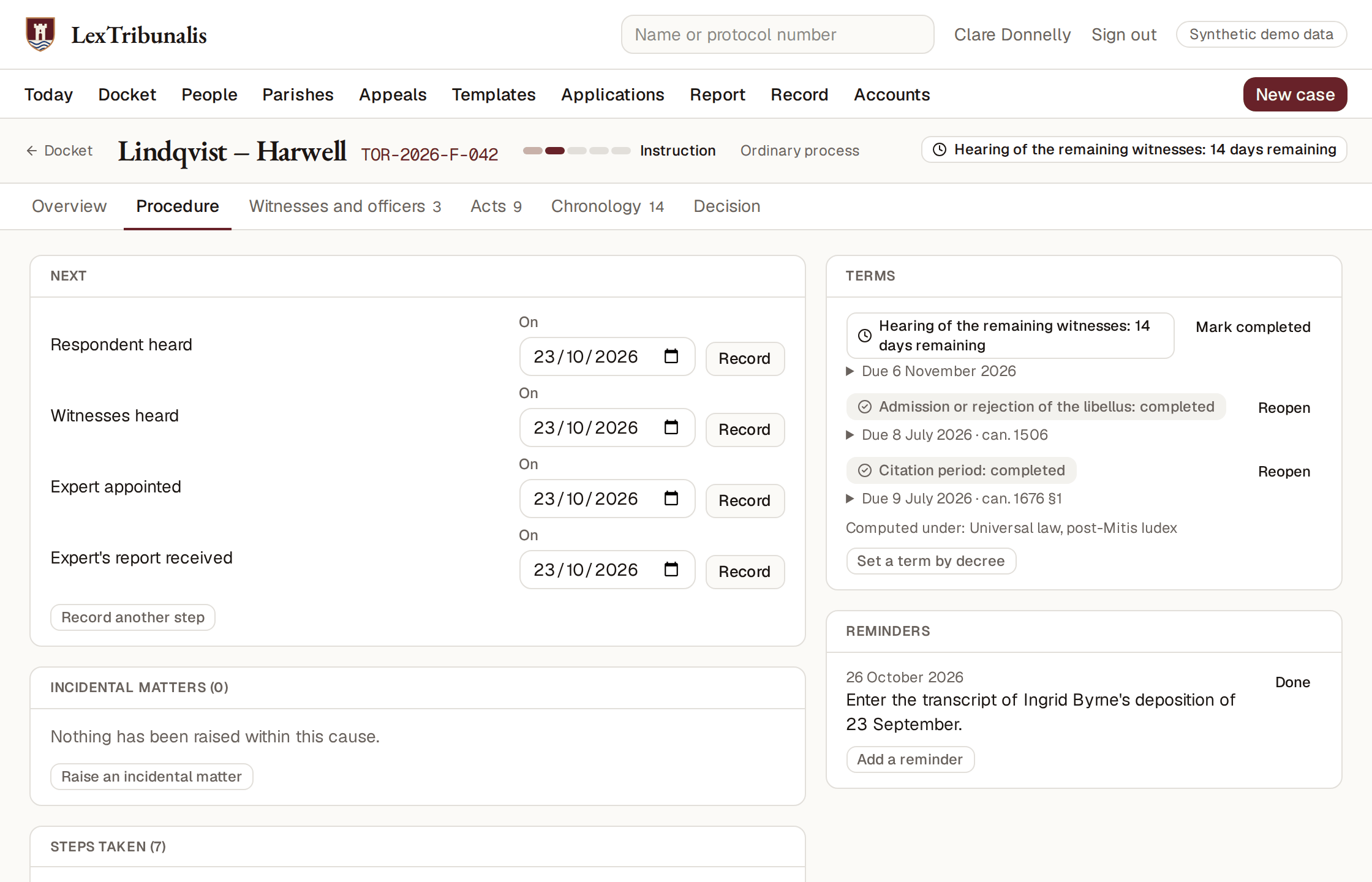Mark the 26 October reminder Done
This screenshot has height=882, width=1372.
1292,682
